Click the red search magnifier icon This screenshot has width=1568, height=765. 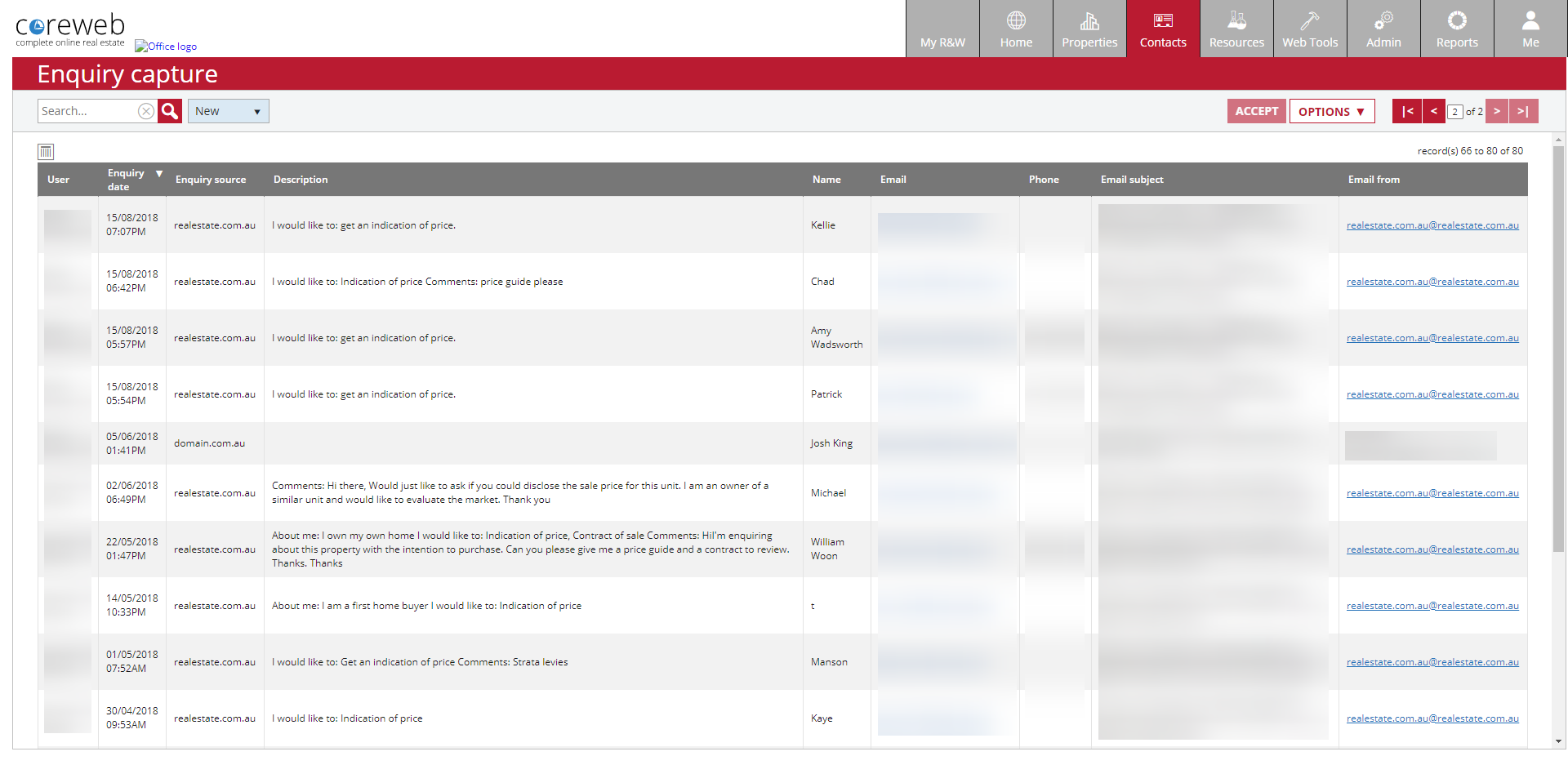point(170,111)
